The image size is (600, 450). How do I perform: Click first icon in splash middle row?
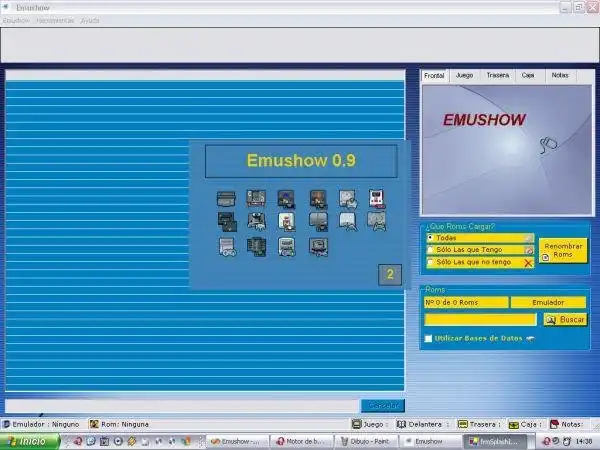(x=227, y=222)
